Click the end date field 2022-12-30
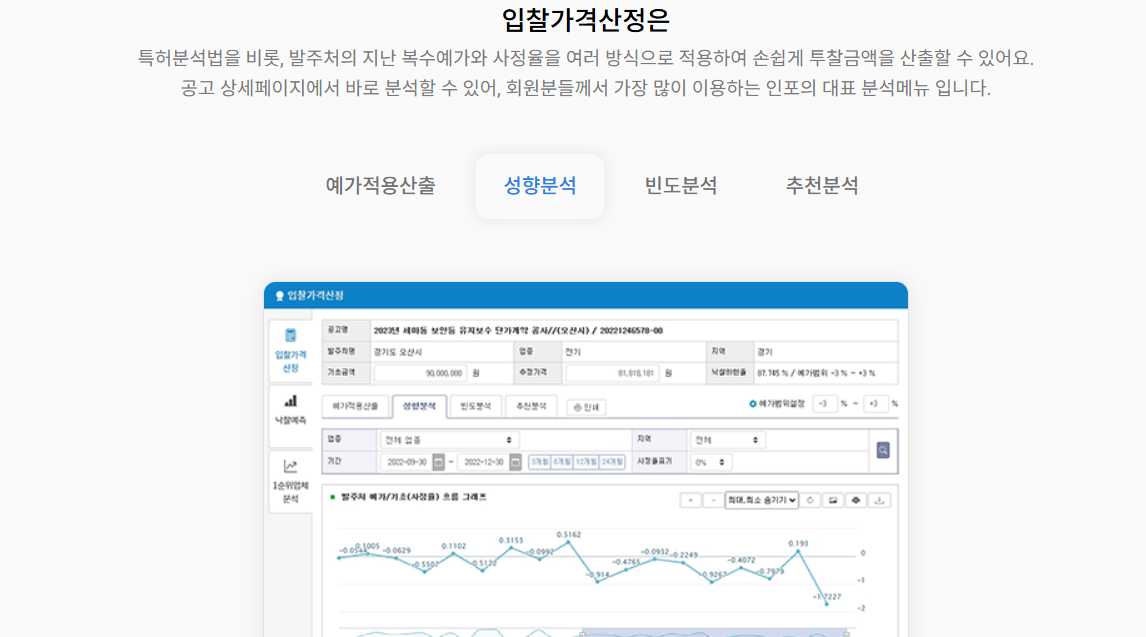The image size is (1146, 637). pyautogui.click(x=483, y=462)
